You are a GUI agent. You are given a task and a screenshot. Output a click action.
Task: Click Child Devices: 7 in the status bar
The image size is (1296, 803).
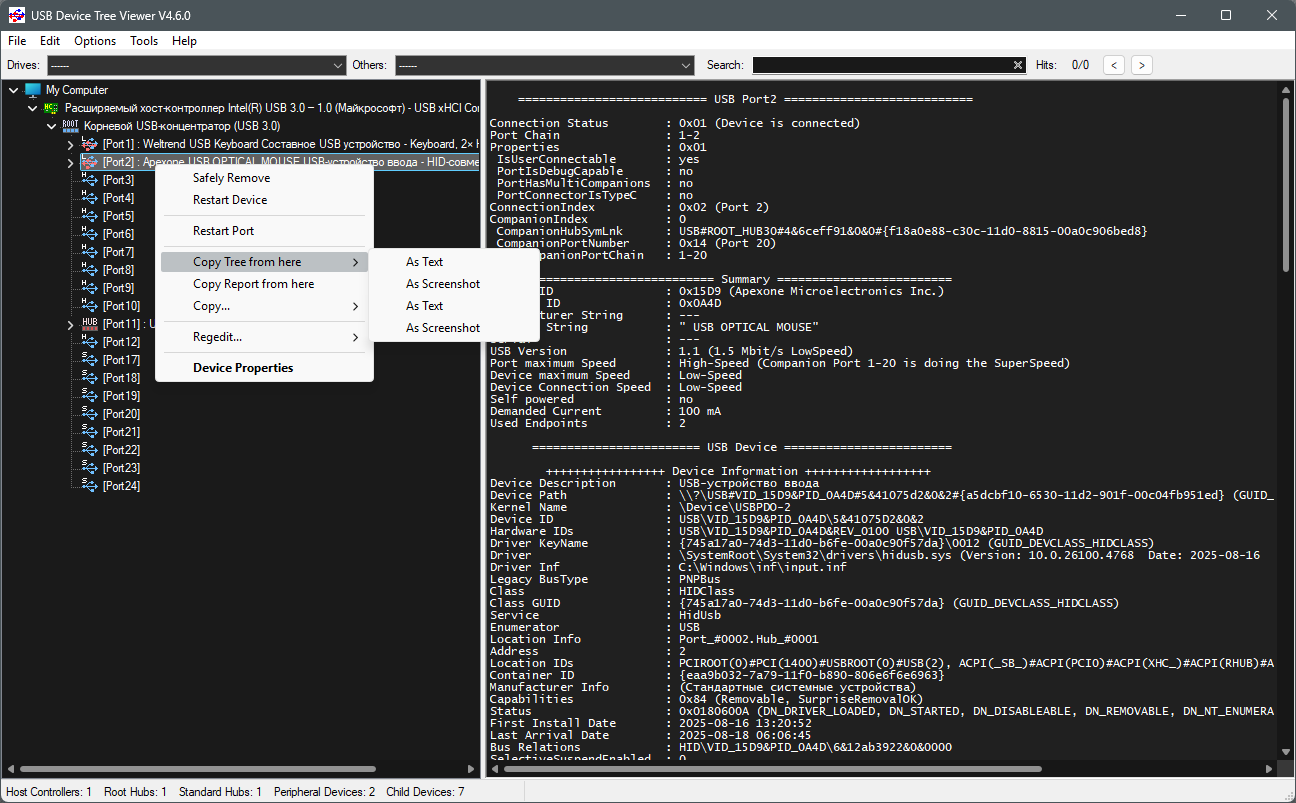click(x=426, y=792)
